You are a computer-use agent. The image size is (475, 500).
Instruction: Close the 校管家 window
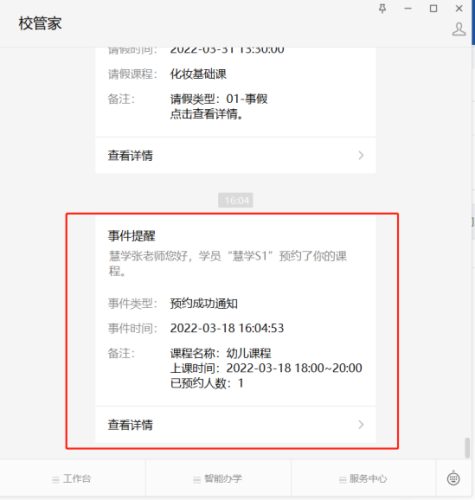click(x=459, y=9)
